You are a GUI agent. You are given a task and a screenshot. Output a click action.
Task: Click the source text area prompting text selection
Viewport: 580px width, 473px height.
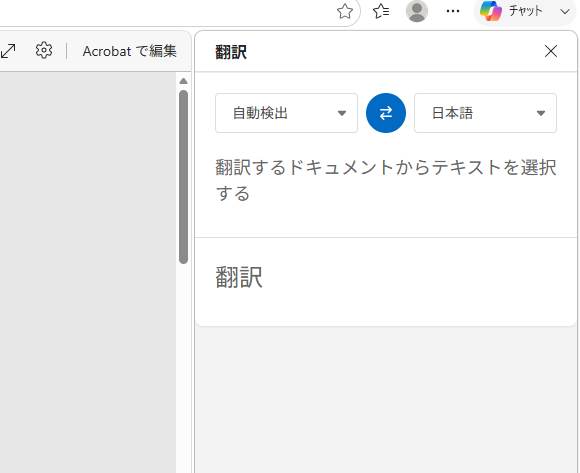point(386,180)
